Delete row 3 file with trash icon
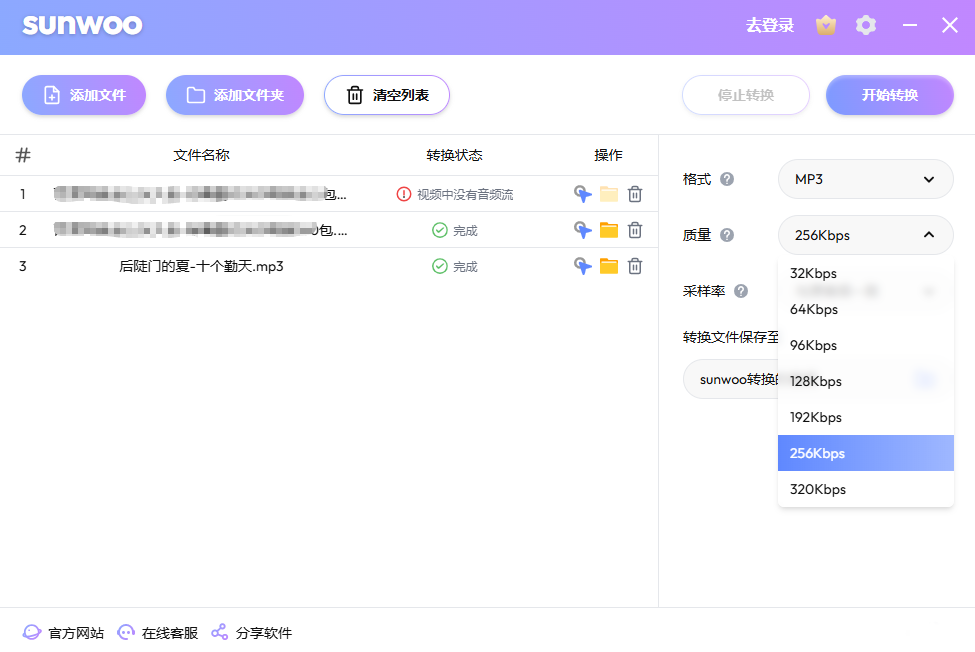 (635, 266)
